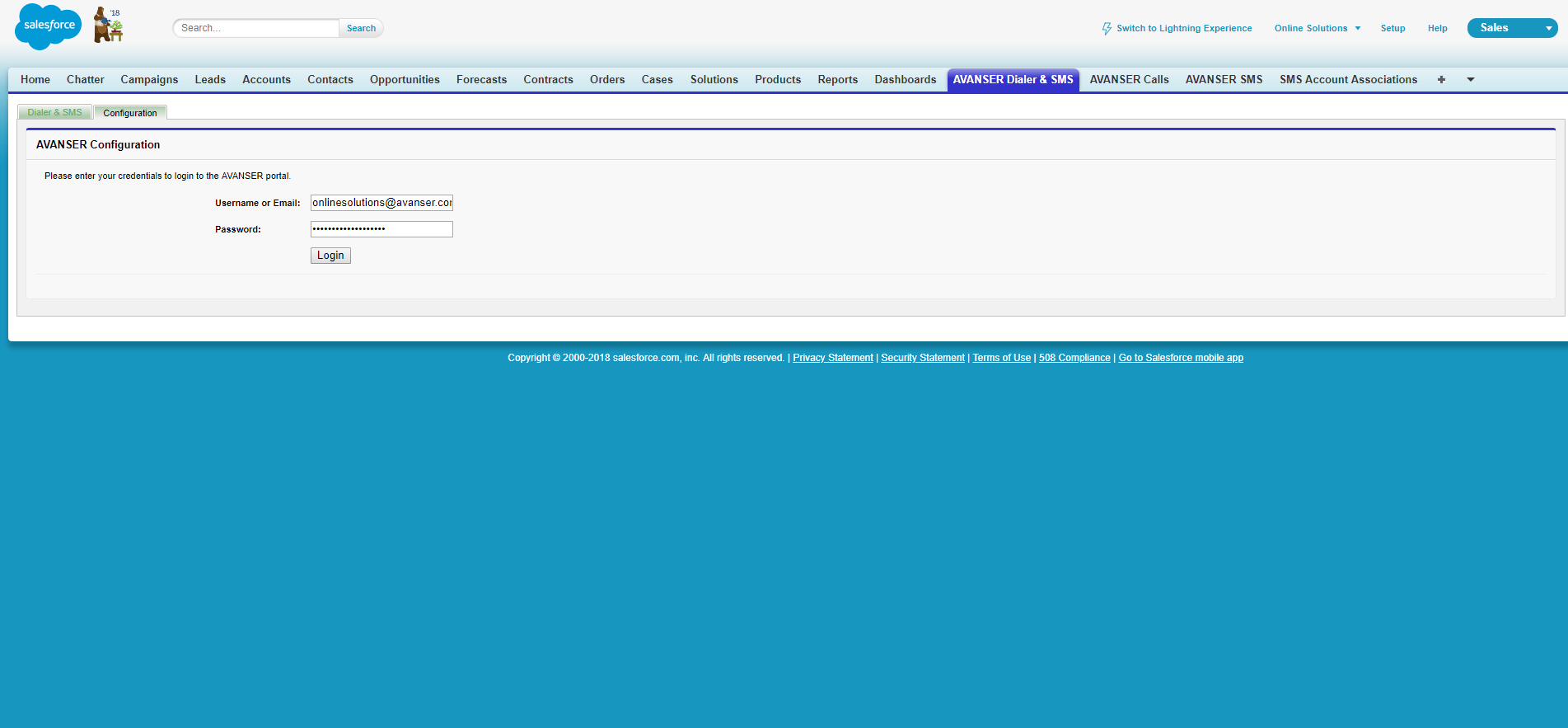Open the Security Statement link

pyautogui.click(x=923, y=358)
